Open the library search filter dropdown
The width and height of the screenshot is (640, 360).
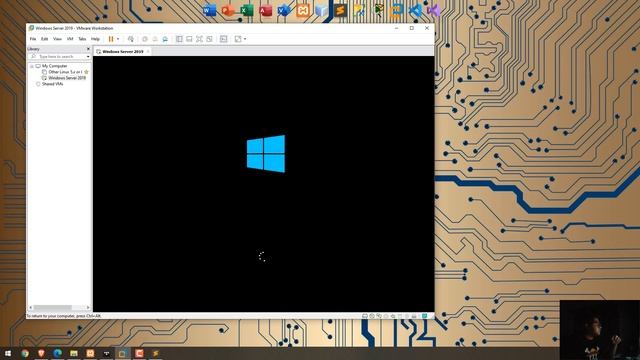(x=88, y=56)
